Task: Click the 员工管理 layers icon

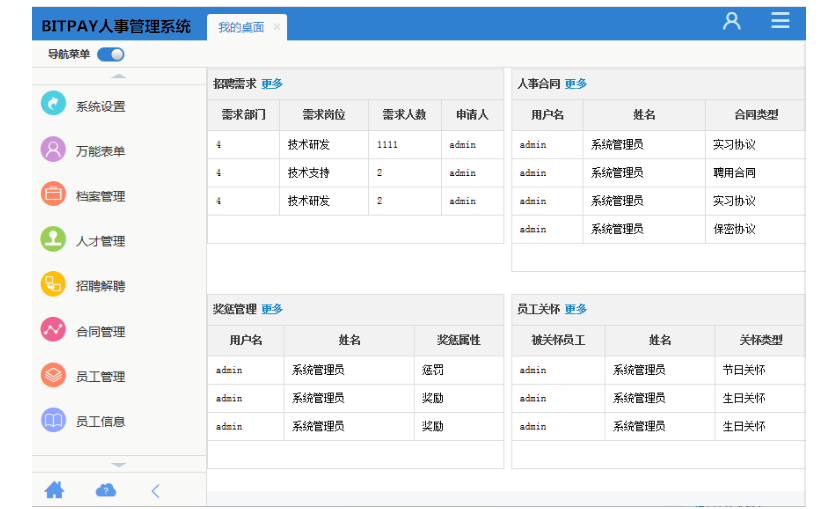Action: click(x=53, y=375)
